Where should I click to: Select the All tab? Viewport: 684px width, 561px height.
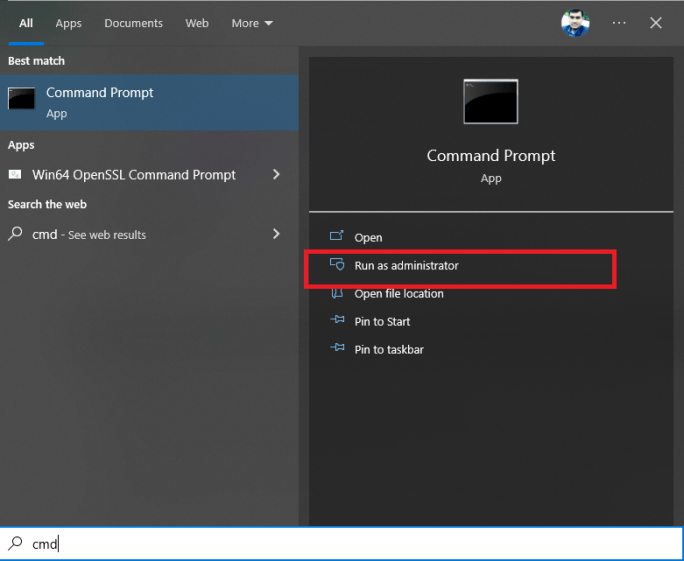click(x=26, y=23)
